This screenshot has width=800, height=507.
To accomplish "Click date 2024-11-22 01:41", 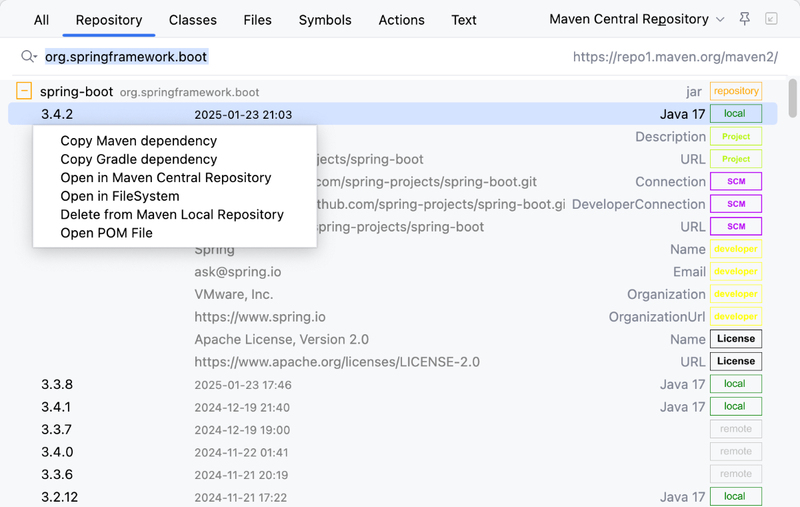I will click(241, 452).
